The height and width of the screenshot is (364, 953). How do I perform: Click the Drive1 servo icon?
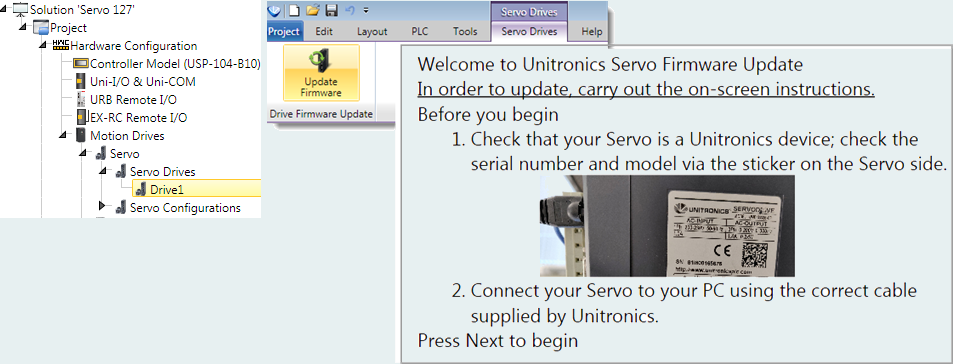(x=141, y=190)
